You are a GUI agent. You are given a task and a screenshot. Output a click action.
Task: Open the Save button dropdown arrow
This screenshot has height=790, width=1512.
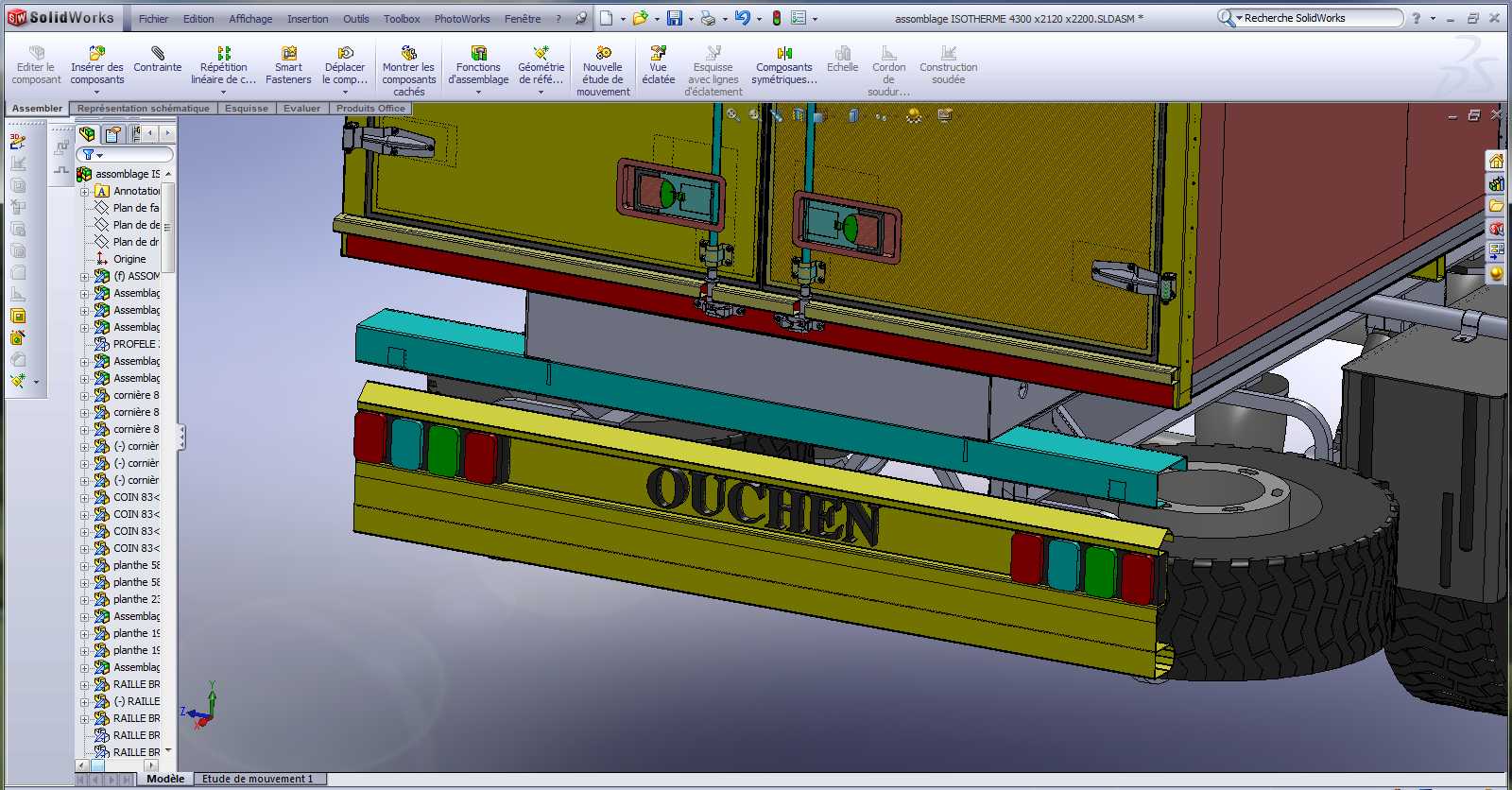point(691,19)
